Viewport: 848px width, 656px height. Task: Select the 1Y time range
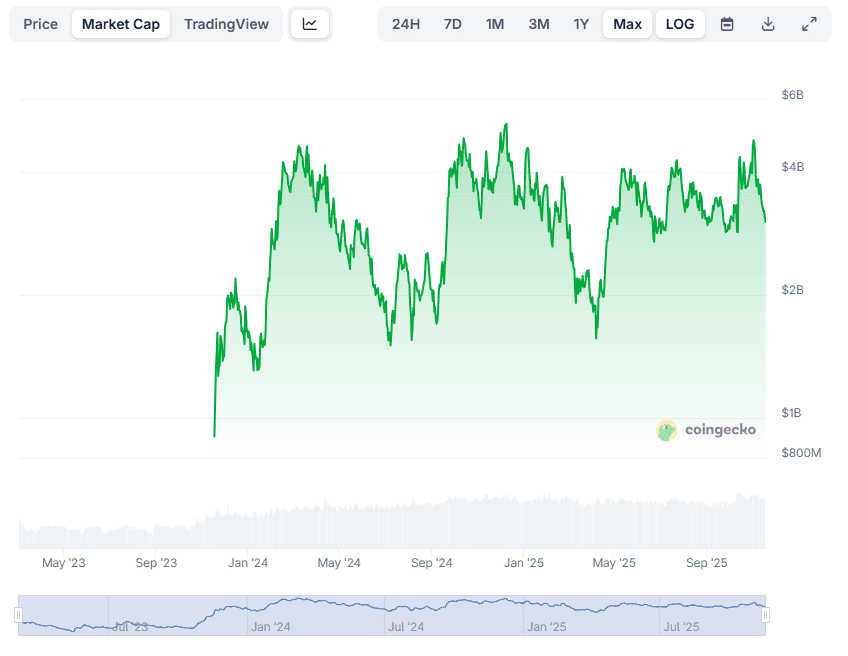[581, 24]
